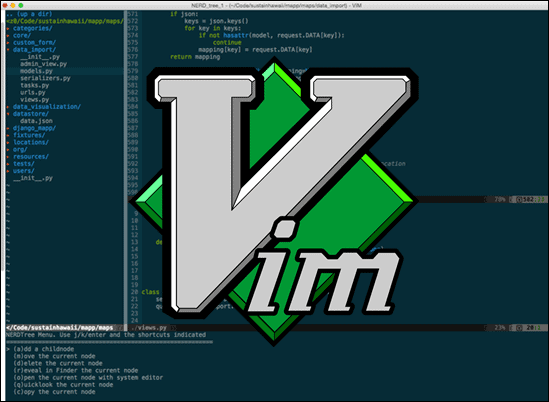Click the NERDTree status line path 'mapp/maps'
This screenshot has height=402, width=549.
[60, 328]
